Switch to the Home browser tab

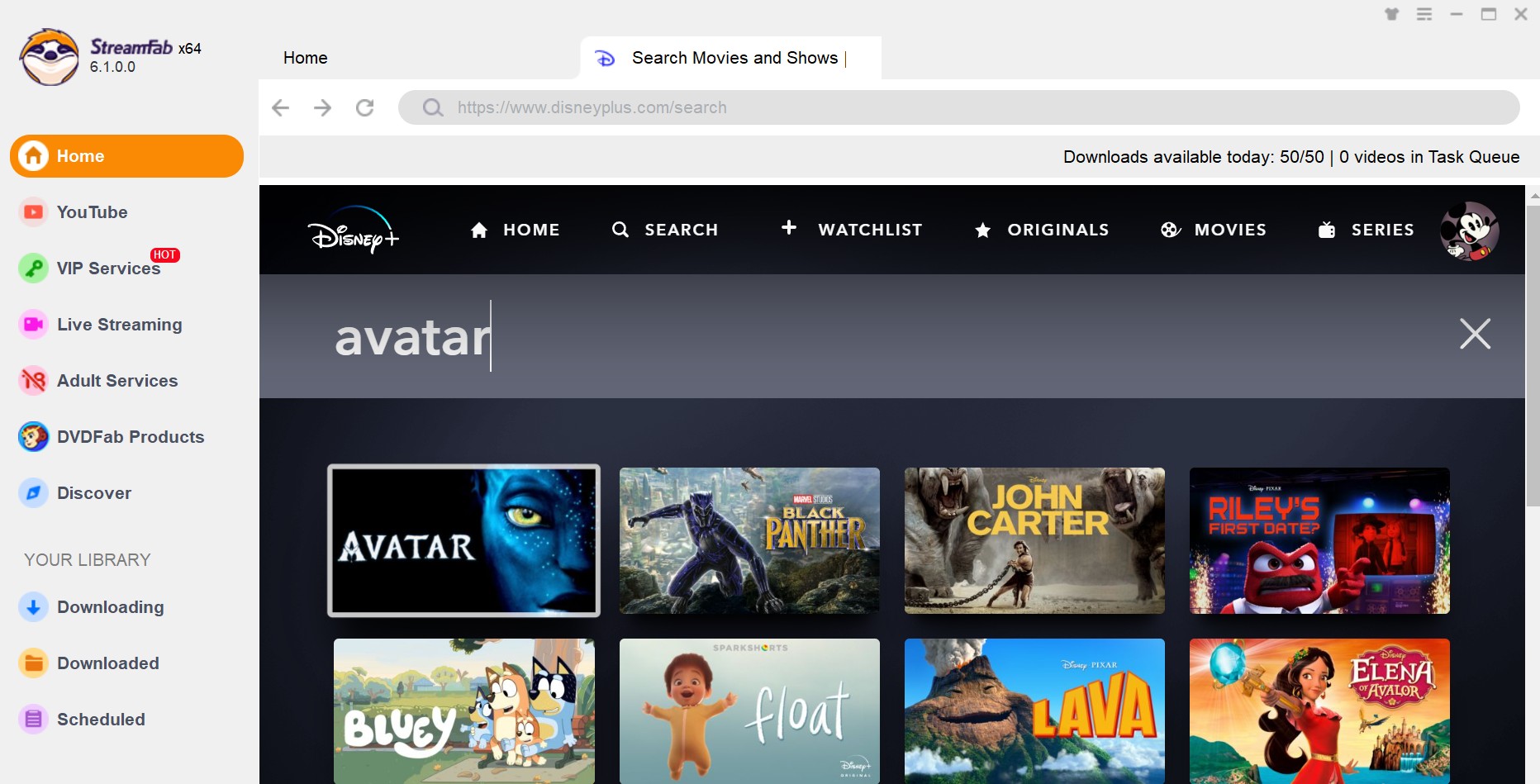(305, 58)
